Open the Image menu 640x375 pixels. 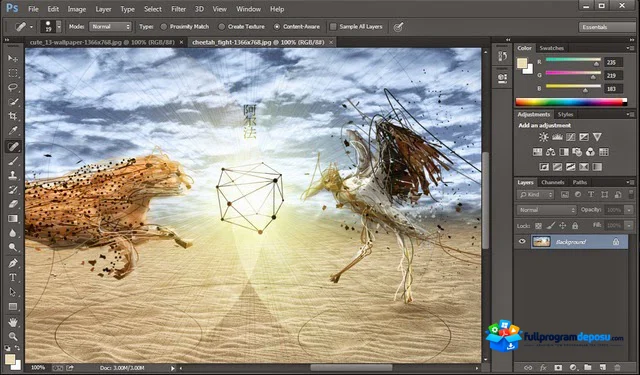[76, 9]
